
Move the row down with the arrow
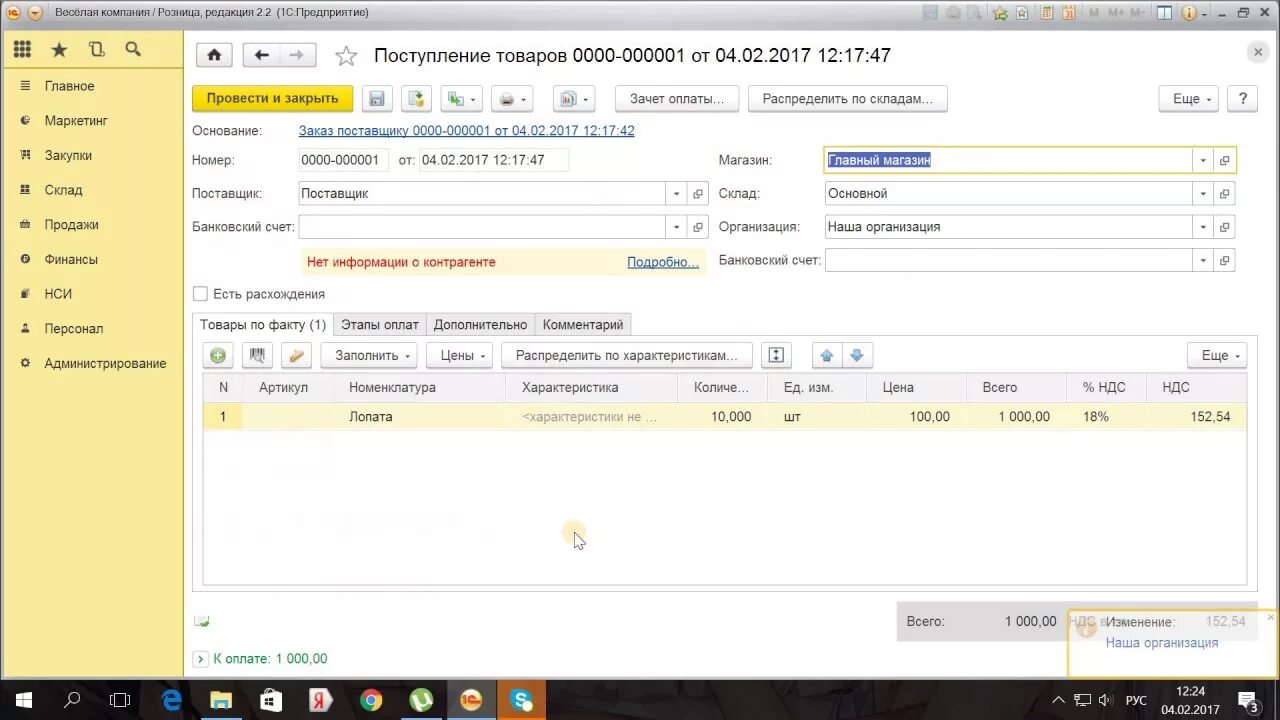tap(858, 355)
